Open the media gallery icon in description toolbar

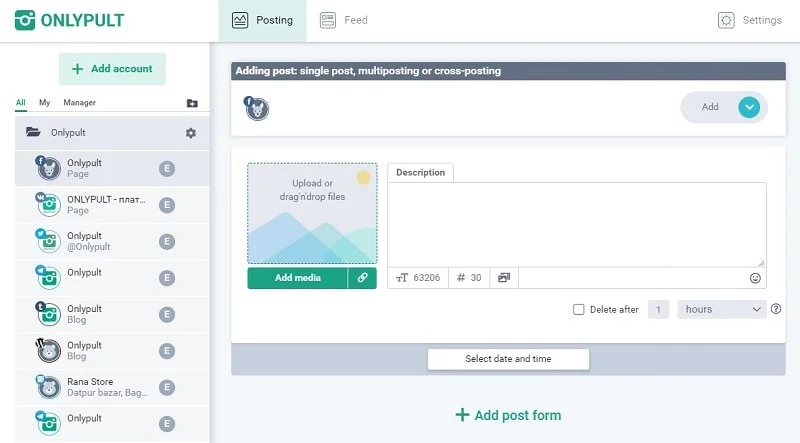pos(503,278)
